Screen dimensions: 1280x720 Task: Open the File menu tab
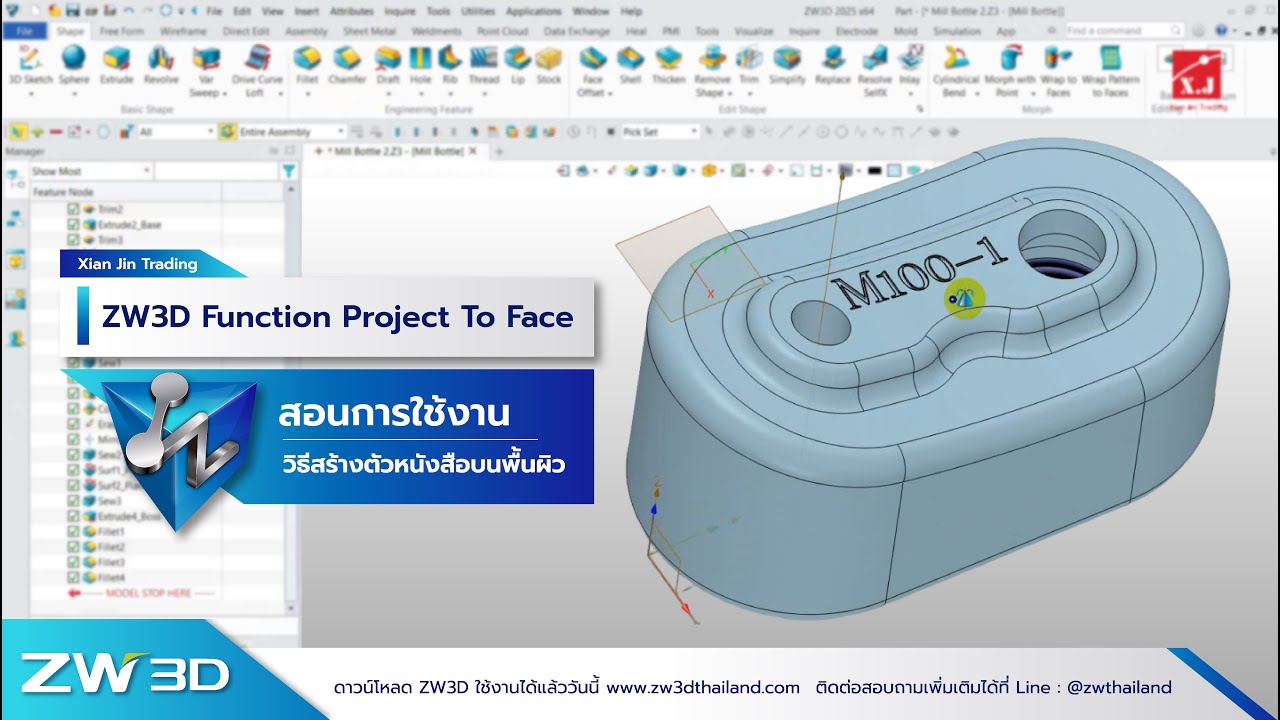25,31
